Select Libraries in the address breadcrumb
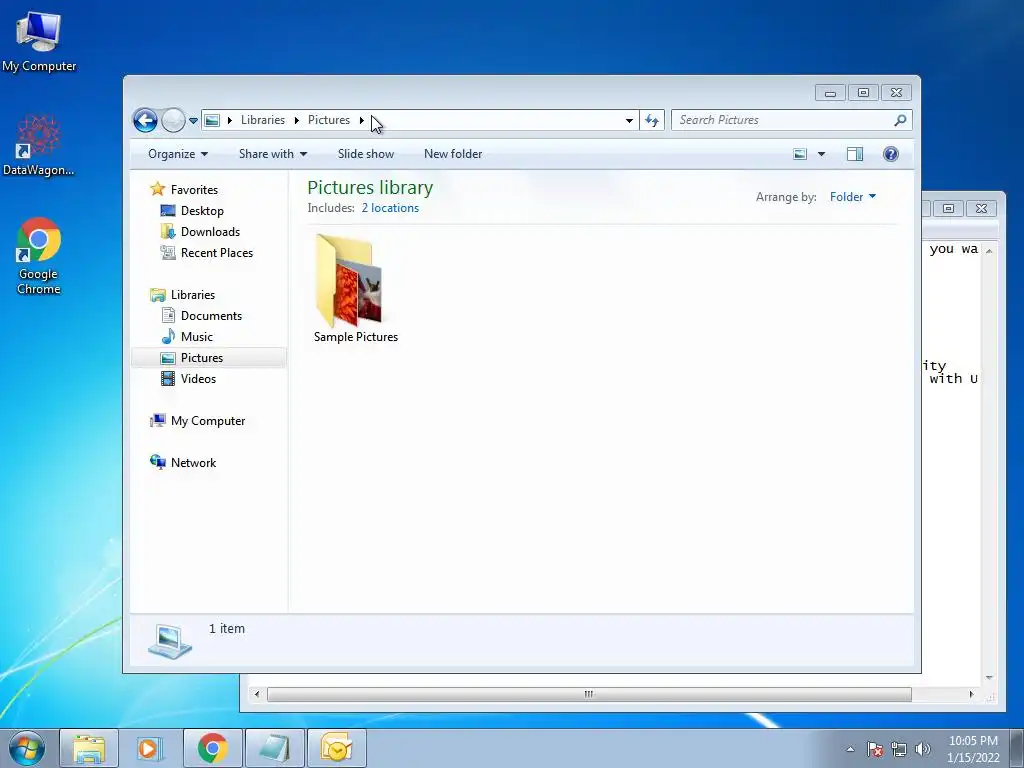This screenshot has width=1024, height=768. tap(263, 120)
